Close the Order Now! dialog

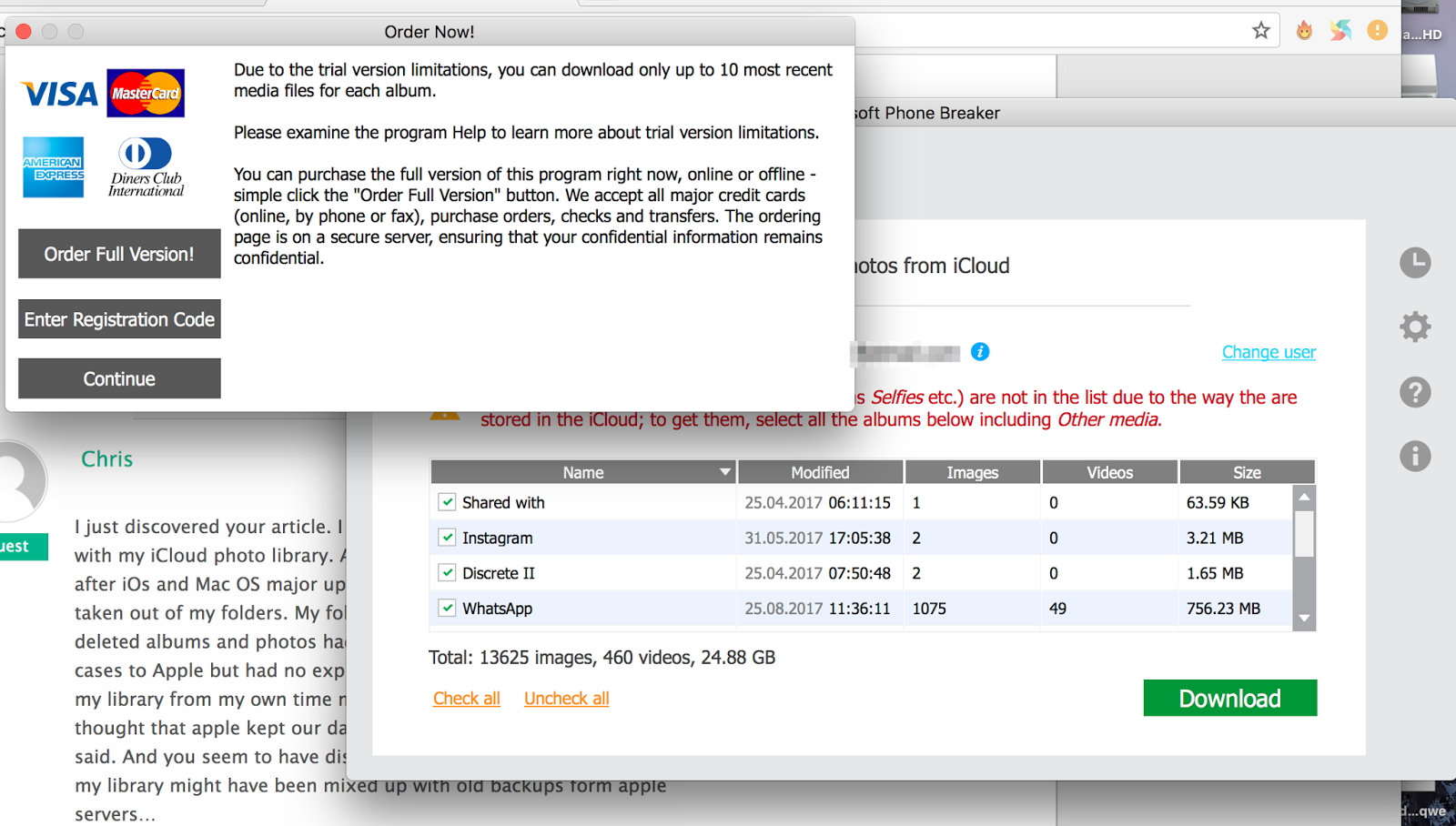click(x=25, y=32)
